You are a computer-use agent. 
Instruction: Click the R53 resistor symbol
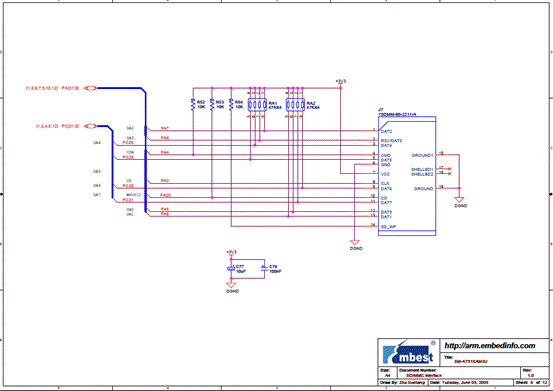[212, 105]
